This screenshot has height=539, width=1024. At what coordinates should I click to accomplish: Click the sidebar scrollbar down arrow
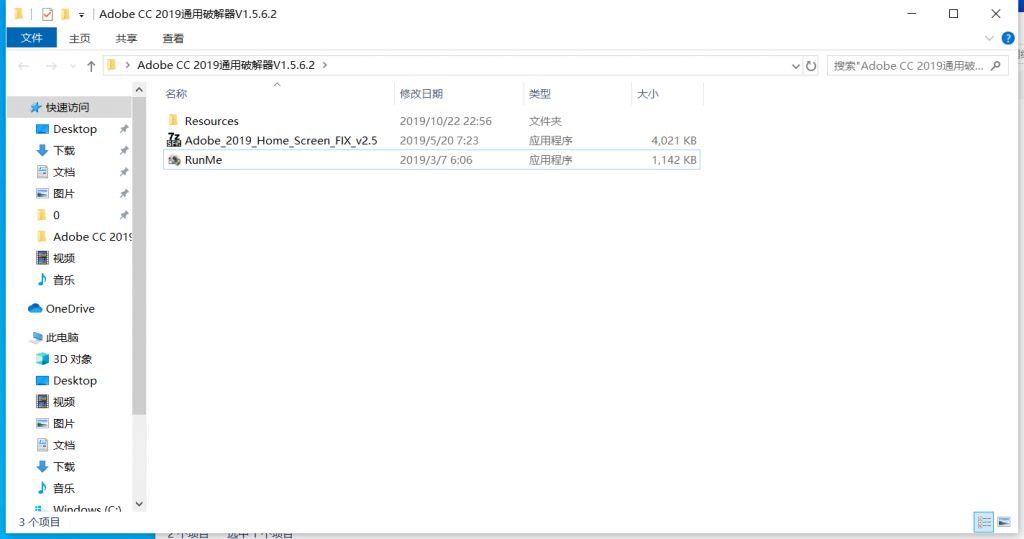pos(139,504)
